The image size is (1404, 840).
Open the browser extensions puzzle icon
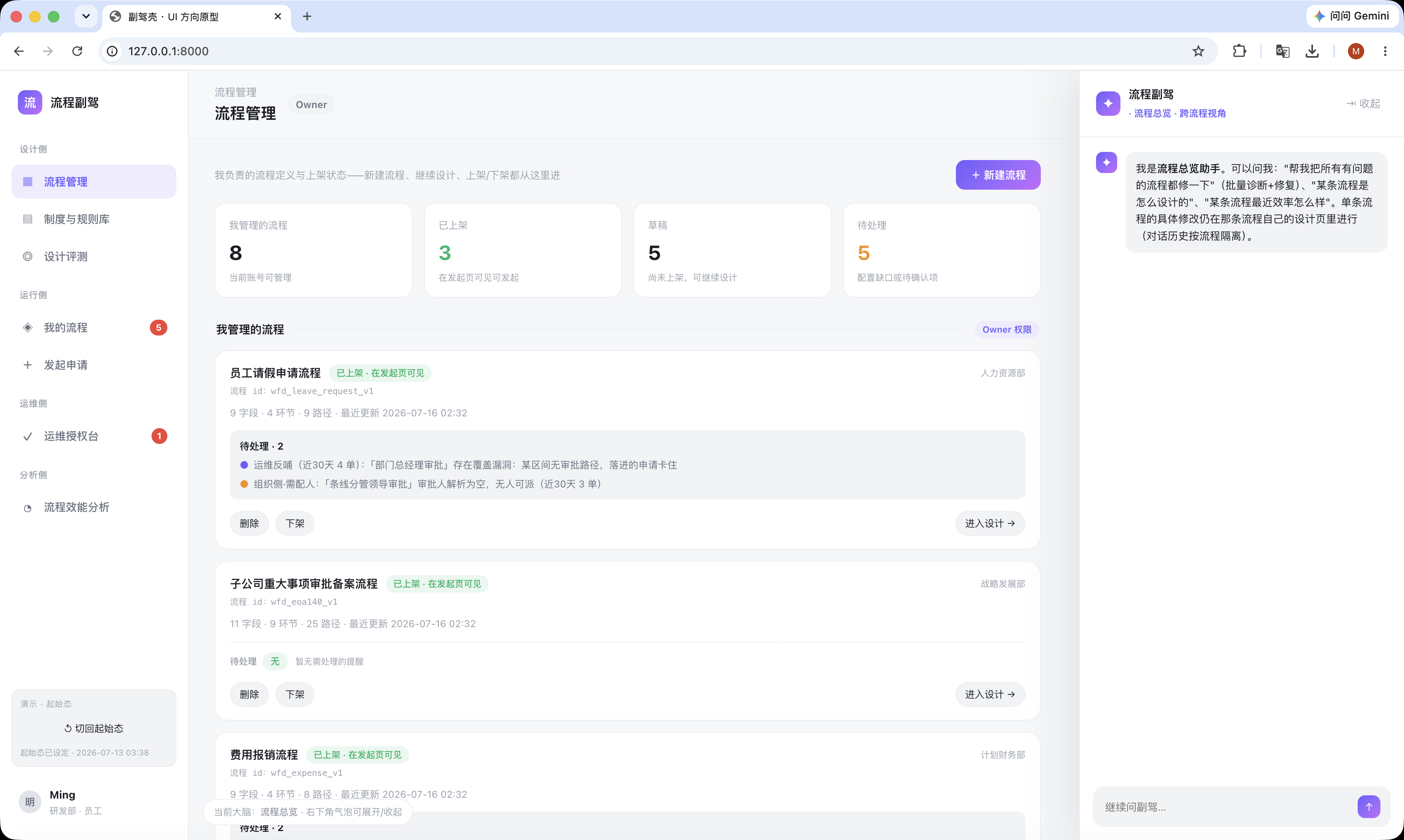pyautogui.click(x=1239, y=51)
